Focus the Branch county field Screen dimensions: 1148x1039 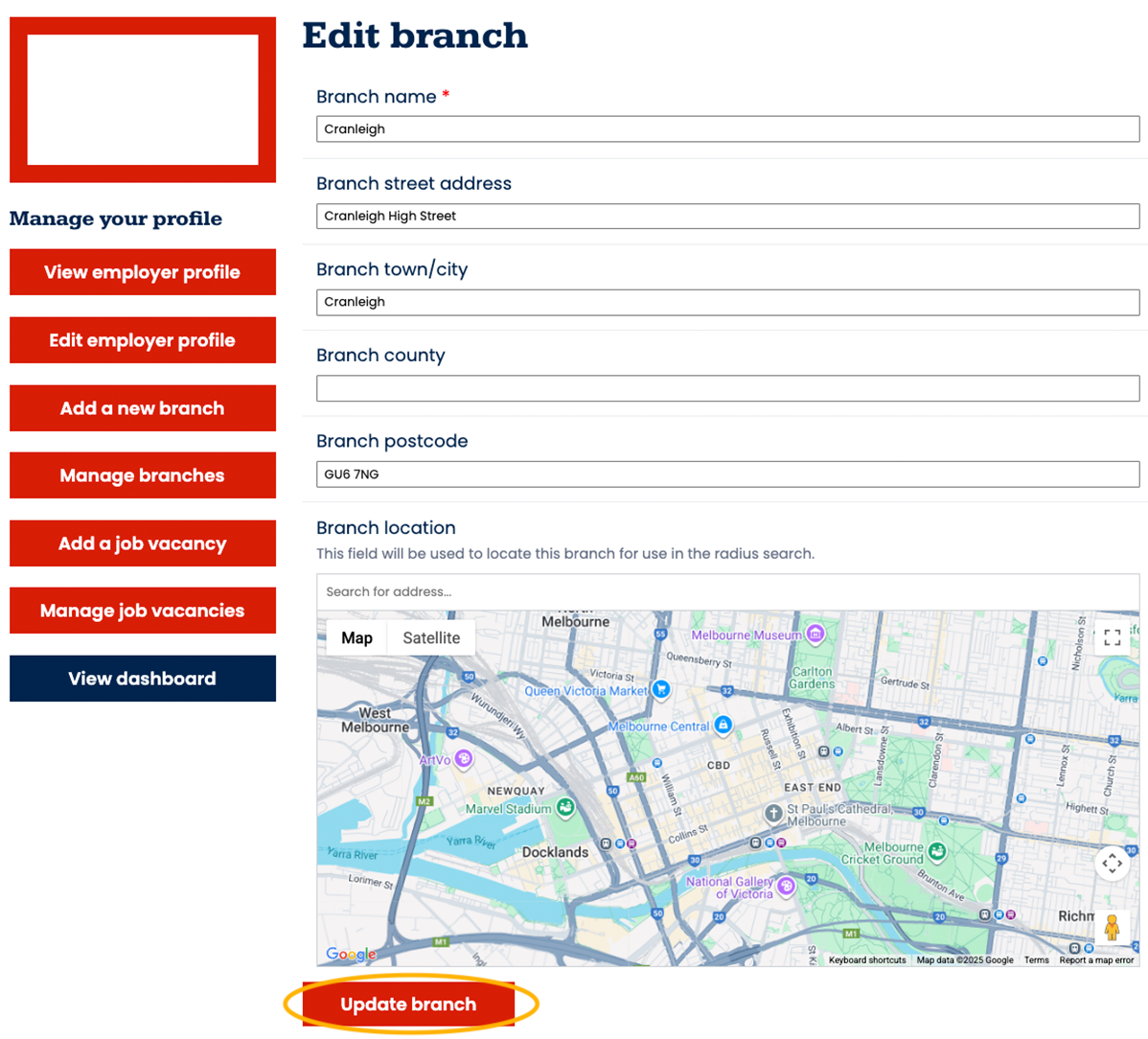click(x=727, y=388)
